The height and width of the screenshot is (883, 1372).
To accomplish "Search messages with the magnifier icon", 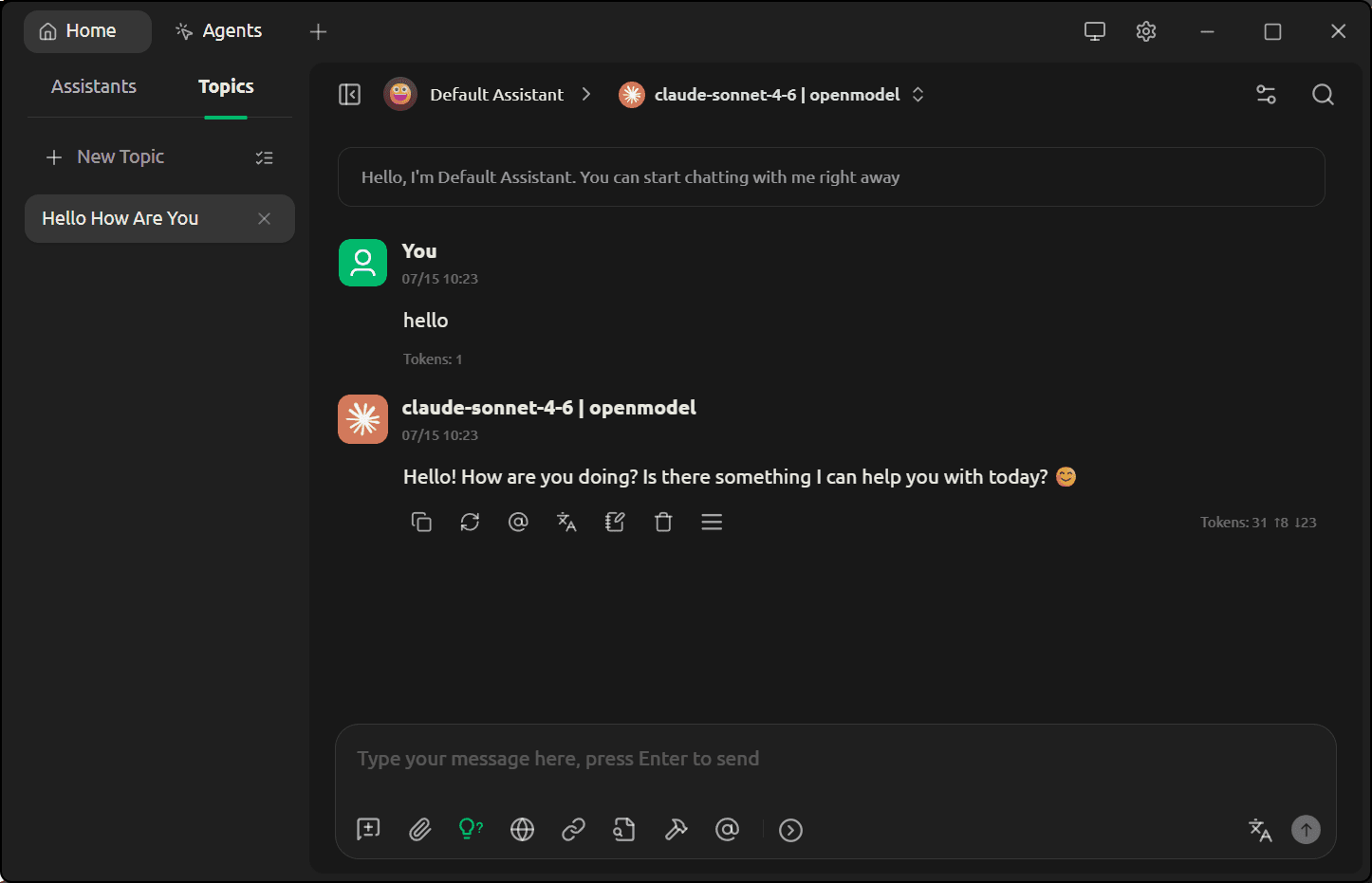I will tap(1323, 95).
